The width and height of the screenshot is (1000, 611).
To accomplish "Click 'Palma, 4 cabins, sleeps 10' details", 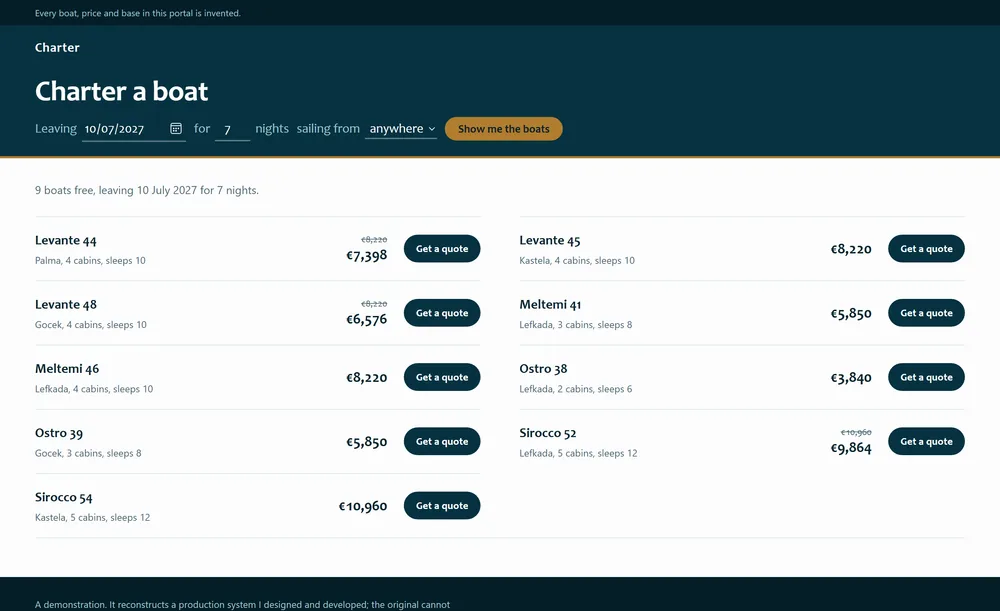I will pyautogui.click(x=90, y=260).
